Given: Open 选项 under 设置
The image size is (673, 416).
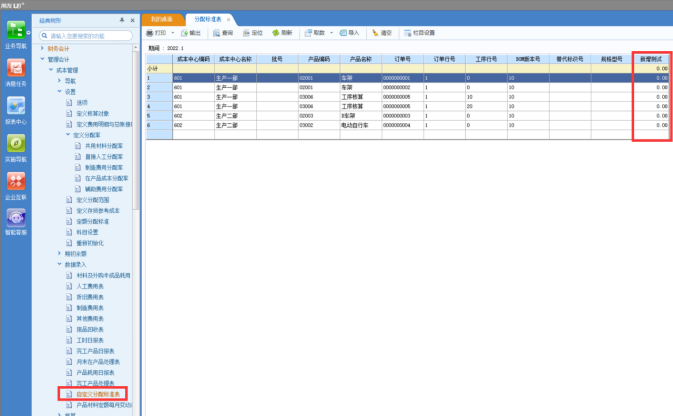Looking at the screenshot, I should point(82,103).
